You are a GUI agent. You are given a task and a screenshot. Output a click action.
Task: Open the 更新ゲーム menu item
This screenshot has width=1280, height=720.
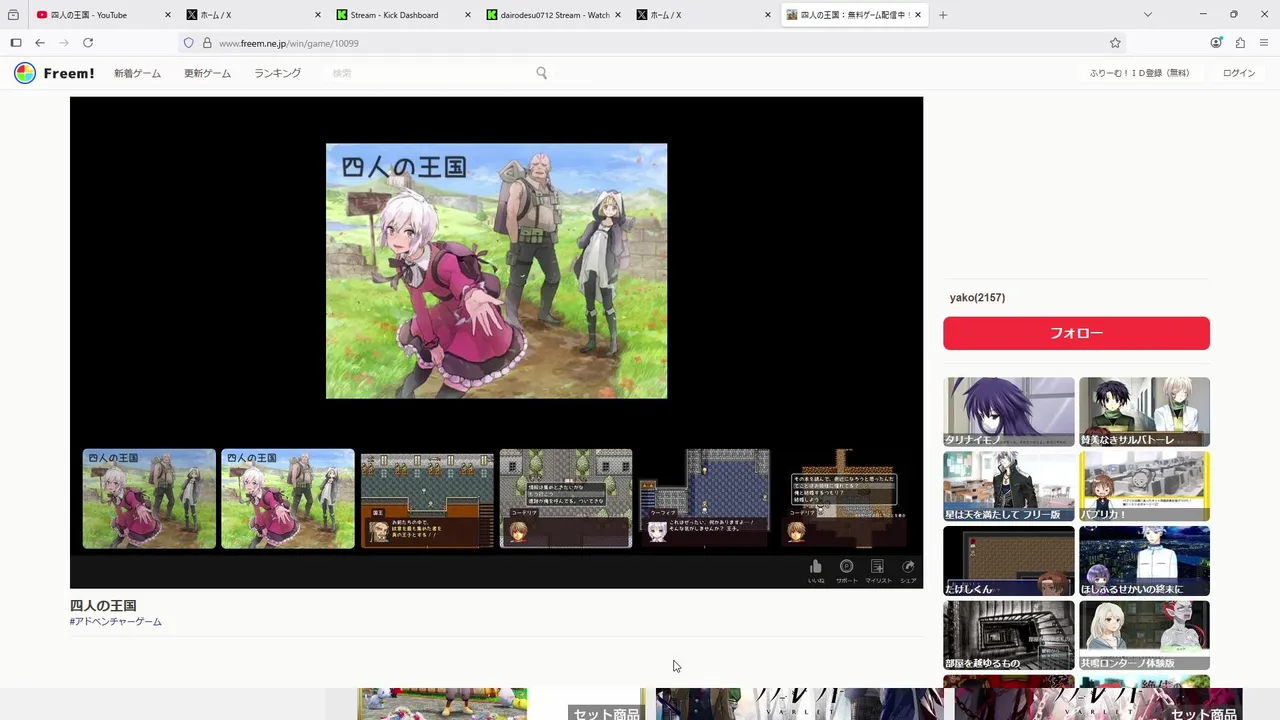click(x=207, y=73)
